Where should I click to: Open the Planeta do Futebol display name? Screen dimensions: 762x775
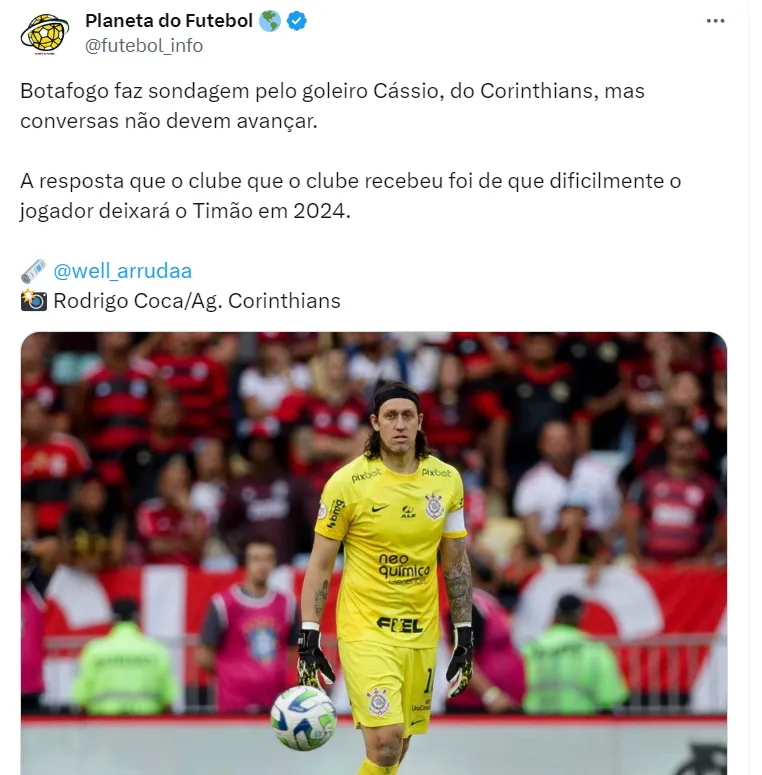tap(169, 21)
